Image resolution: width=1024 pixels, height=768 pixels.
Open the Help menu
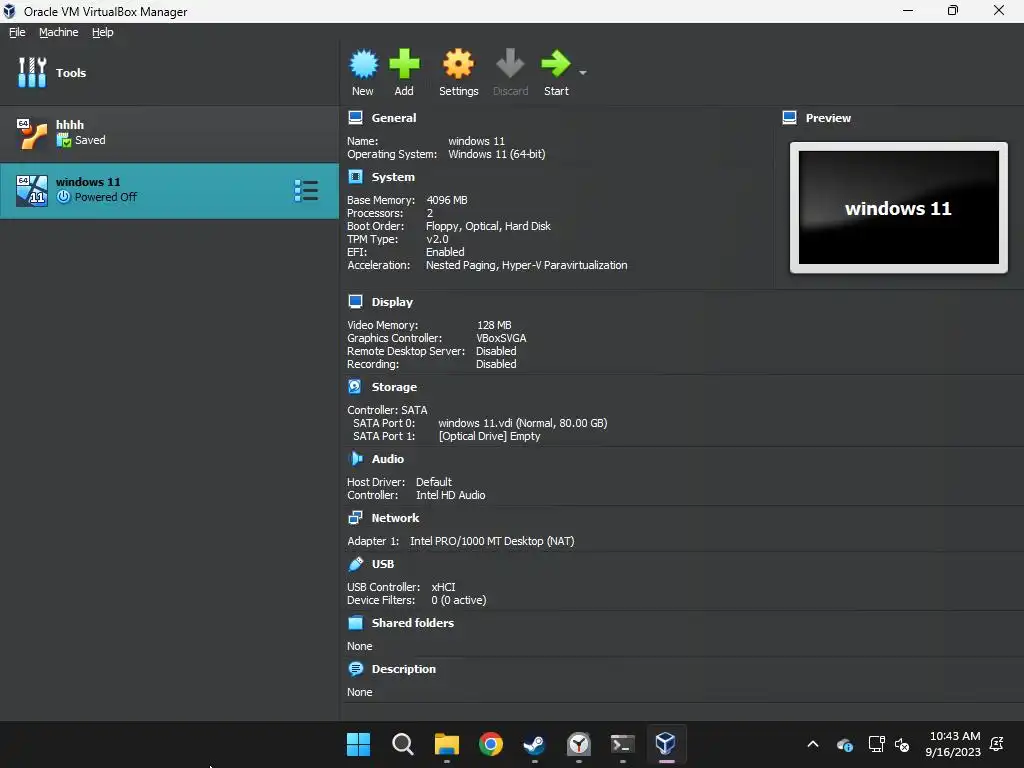coord(103,32)
